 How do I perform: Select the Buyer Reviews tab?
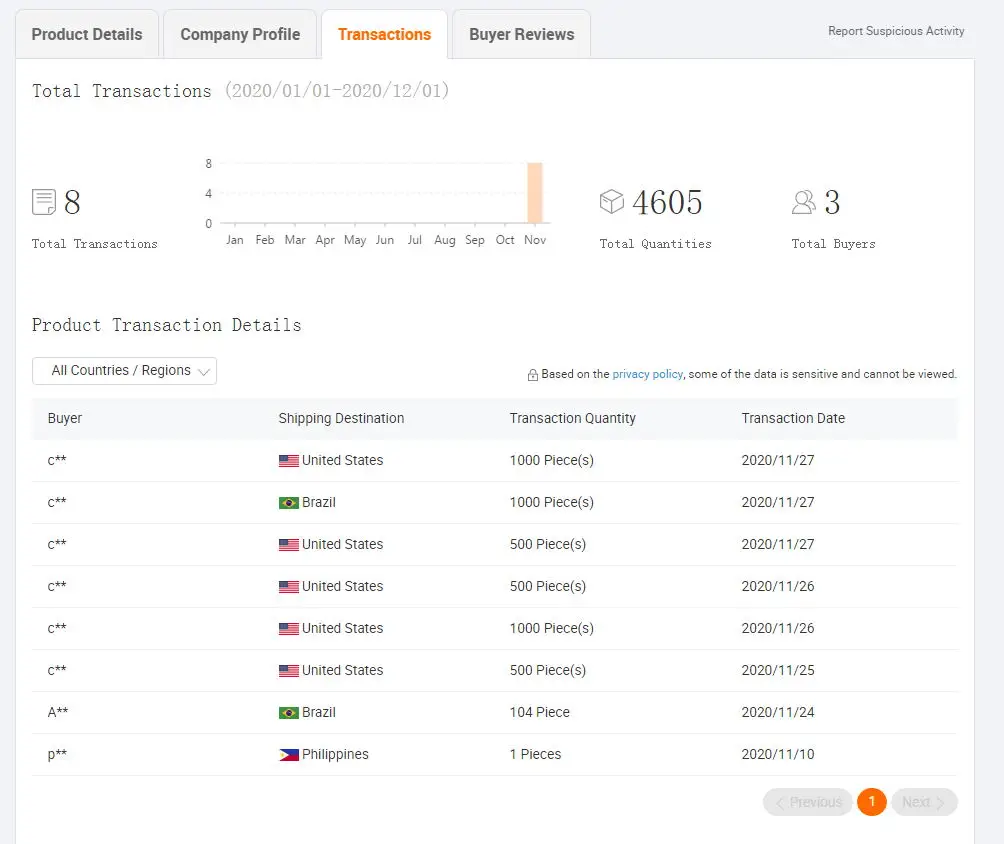521,35
